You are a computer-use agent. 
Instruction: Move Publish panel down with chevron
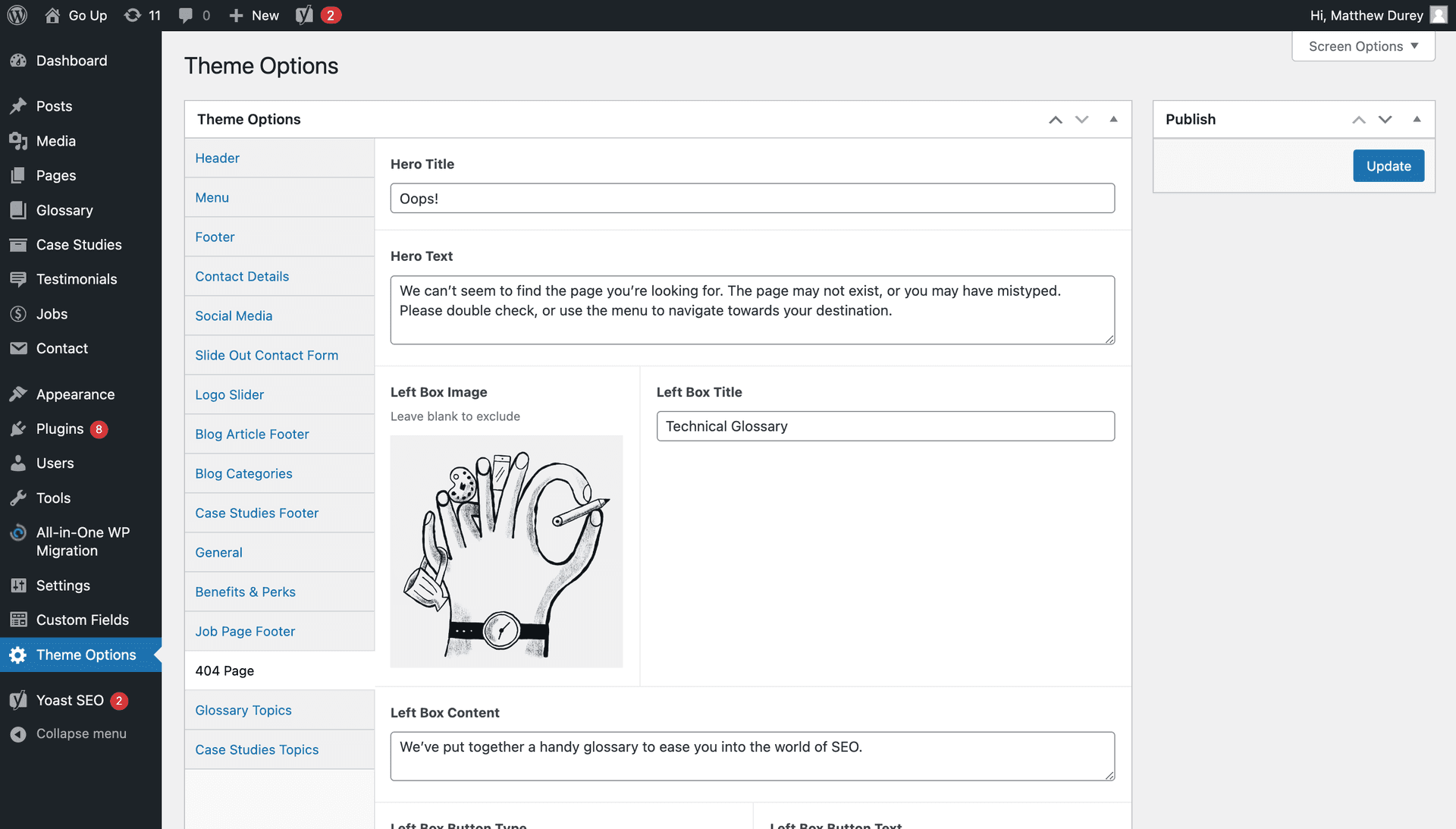pyautogui.click(x=1385, y=120)
